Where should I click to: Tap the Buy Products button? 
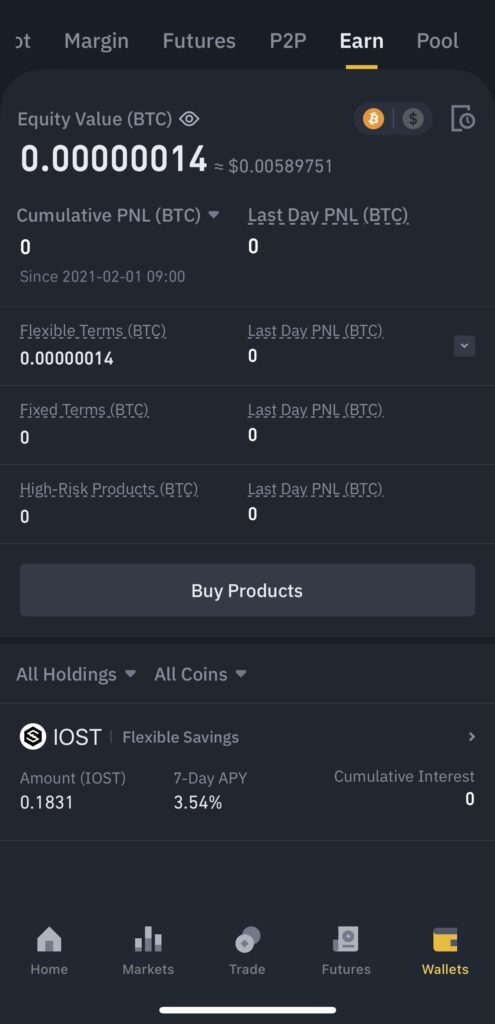(248, 590)
